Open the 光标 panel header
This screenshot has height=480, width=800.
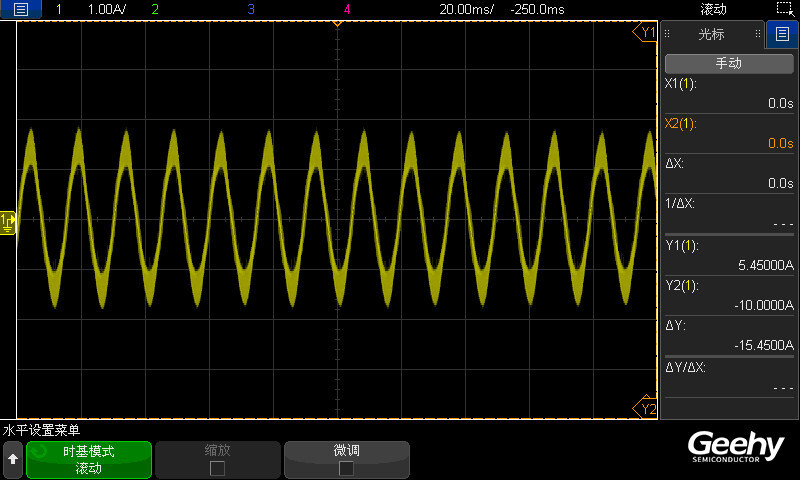(711, 34)
